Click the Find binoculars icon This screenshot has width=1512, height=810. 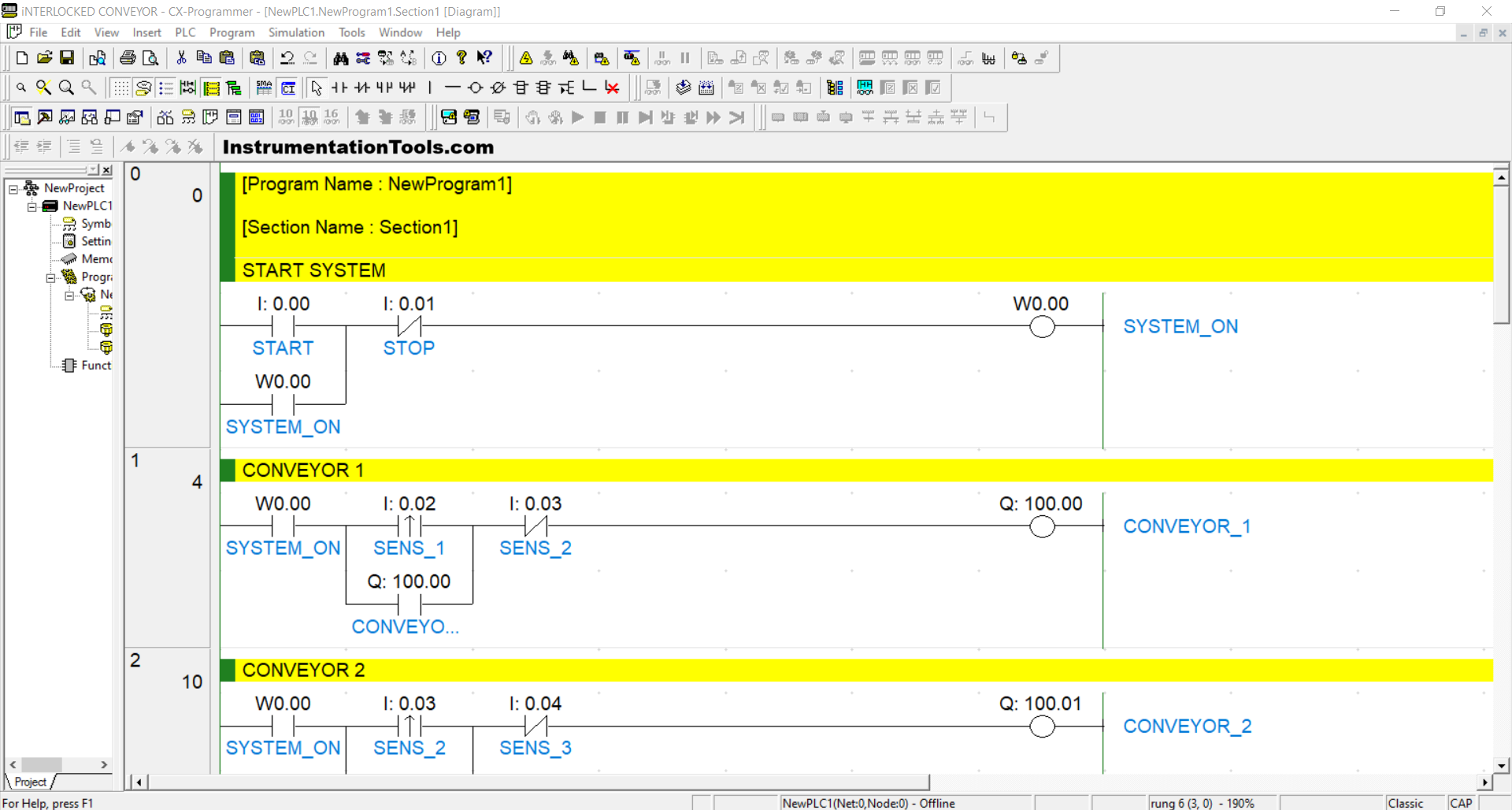[340, 58]
